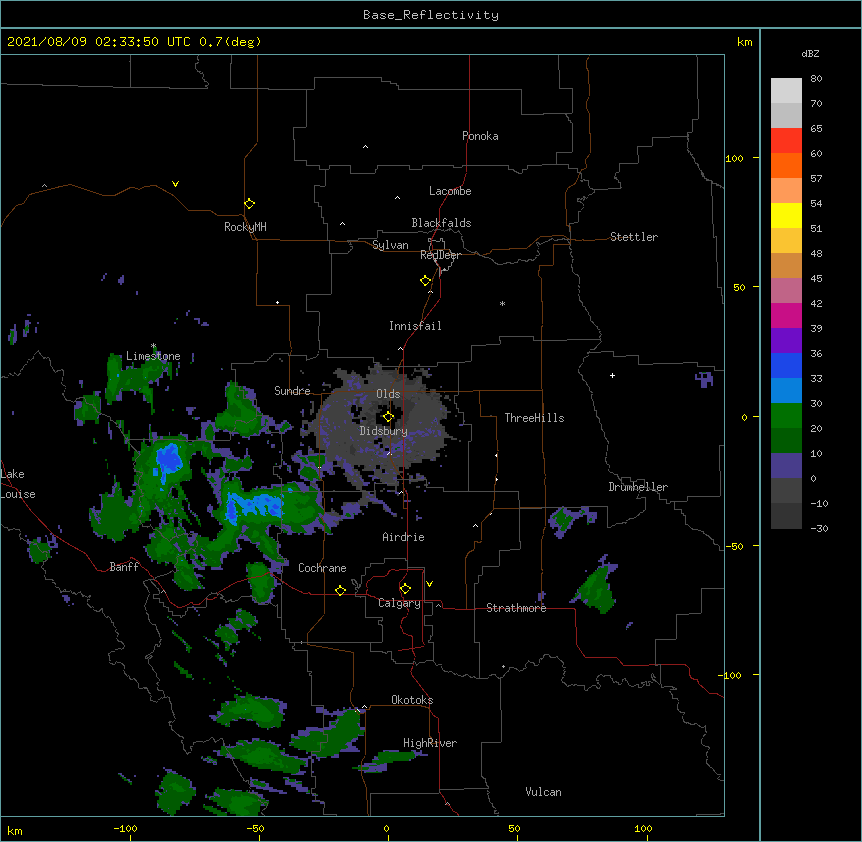The width and height of the screenshot is (862, 842).
Task: Click the blue storm core west of Sundre
Action: point(169,459)
